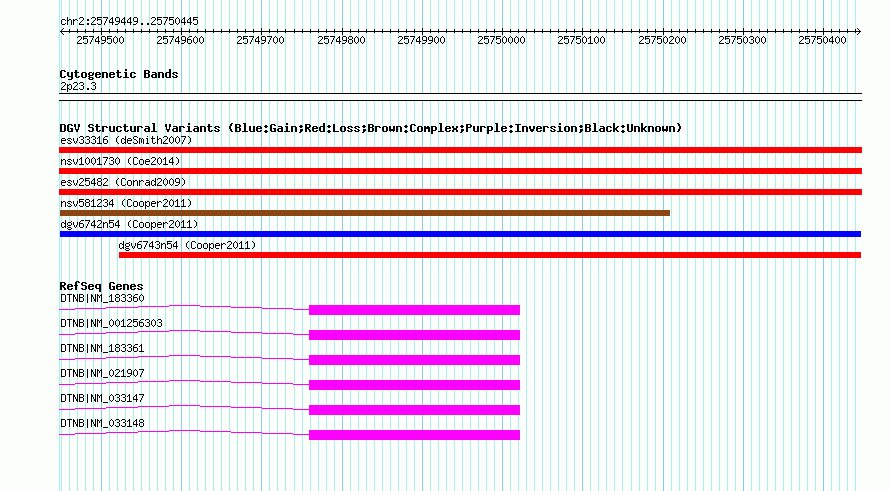Image resolution: width=890 pixels, height=491 pixels.
Task: Click the magenta exon of DTNB|NM_033148
Action: click(x=414, y=435)
